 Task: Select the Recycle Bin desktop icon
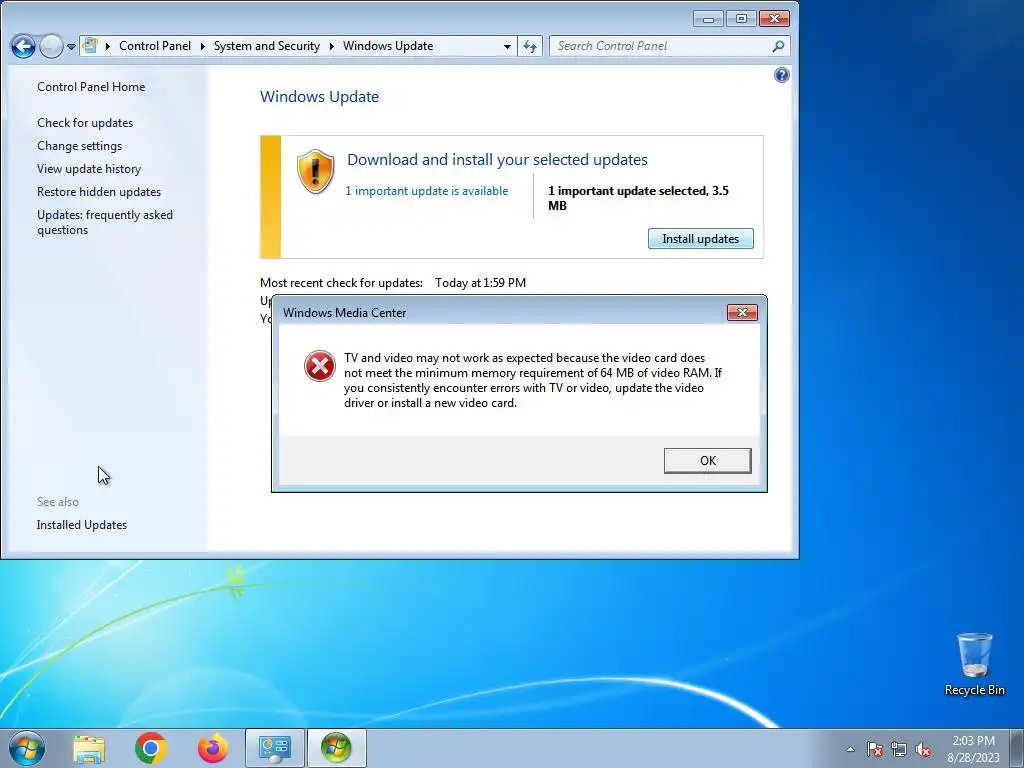tap(974, 664)
